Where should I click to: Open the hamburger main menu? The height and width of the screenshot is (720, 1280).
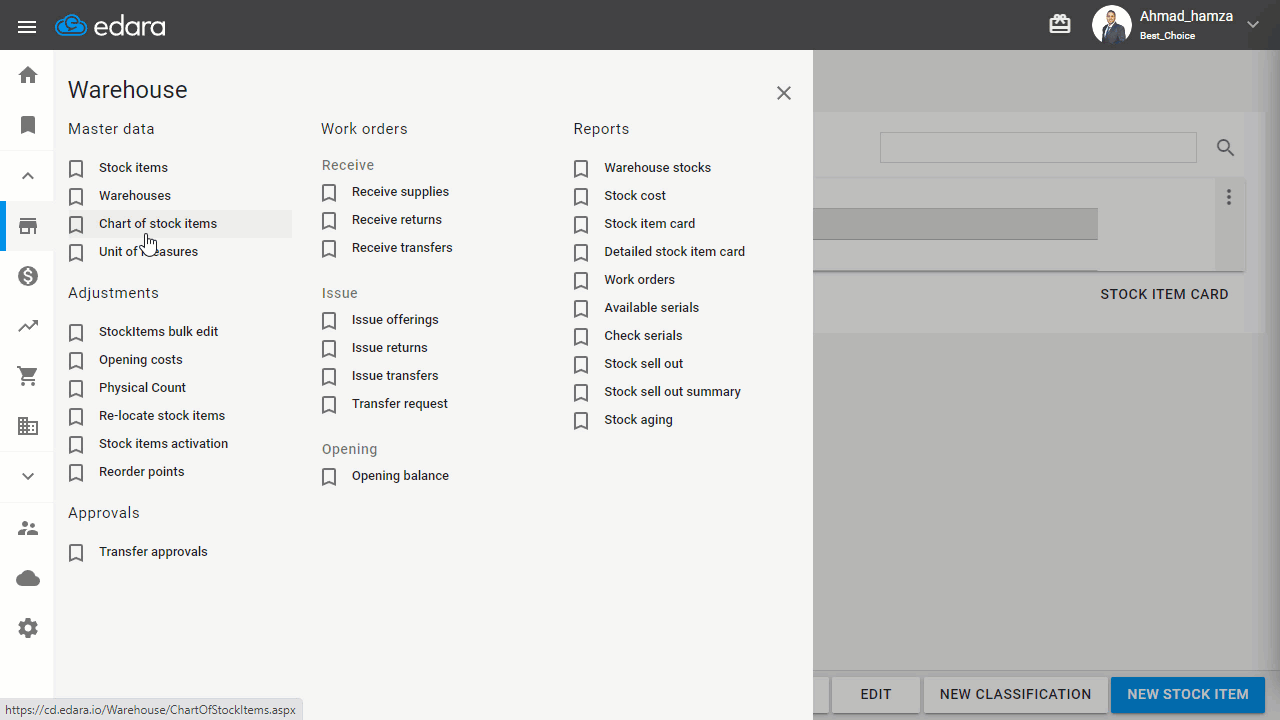point(27,27)
